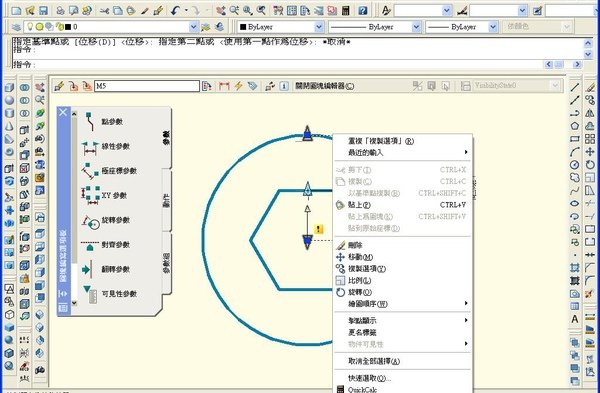
Task: Select the Rotation parameter tool (旋轉參數)
Action: click(x=105, y=220)
